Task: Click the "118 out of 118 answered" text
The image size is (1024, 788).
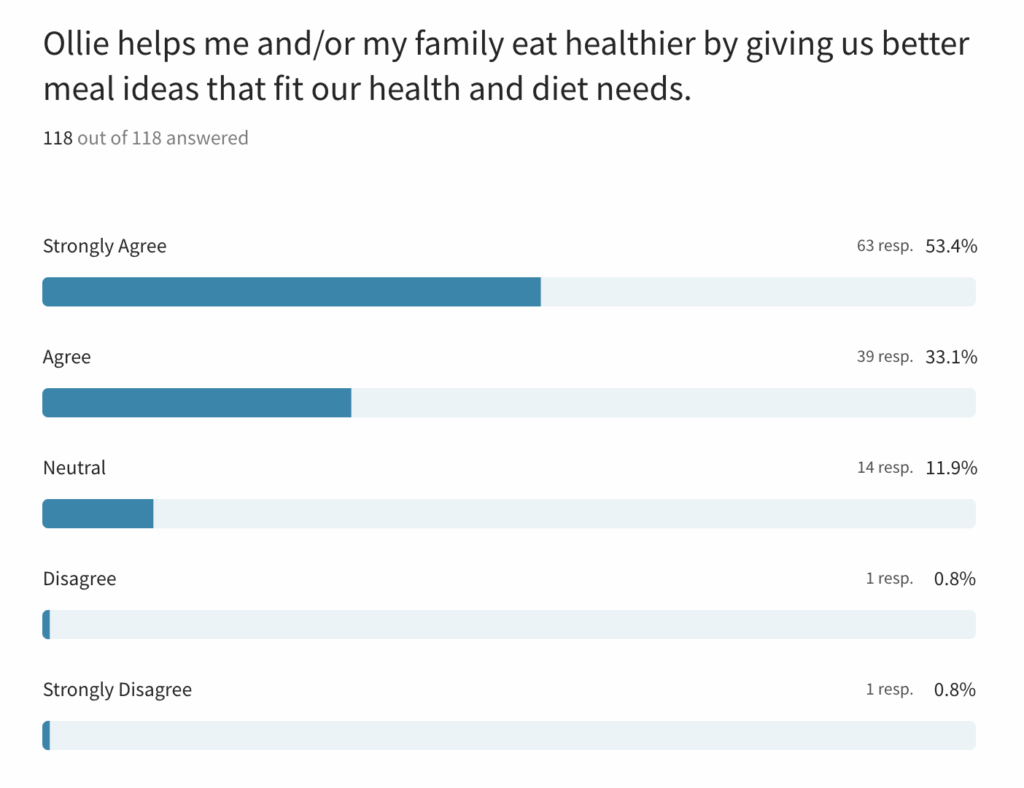Action: point(145,138)
